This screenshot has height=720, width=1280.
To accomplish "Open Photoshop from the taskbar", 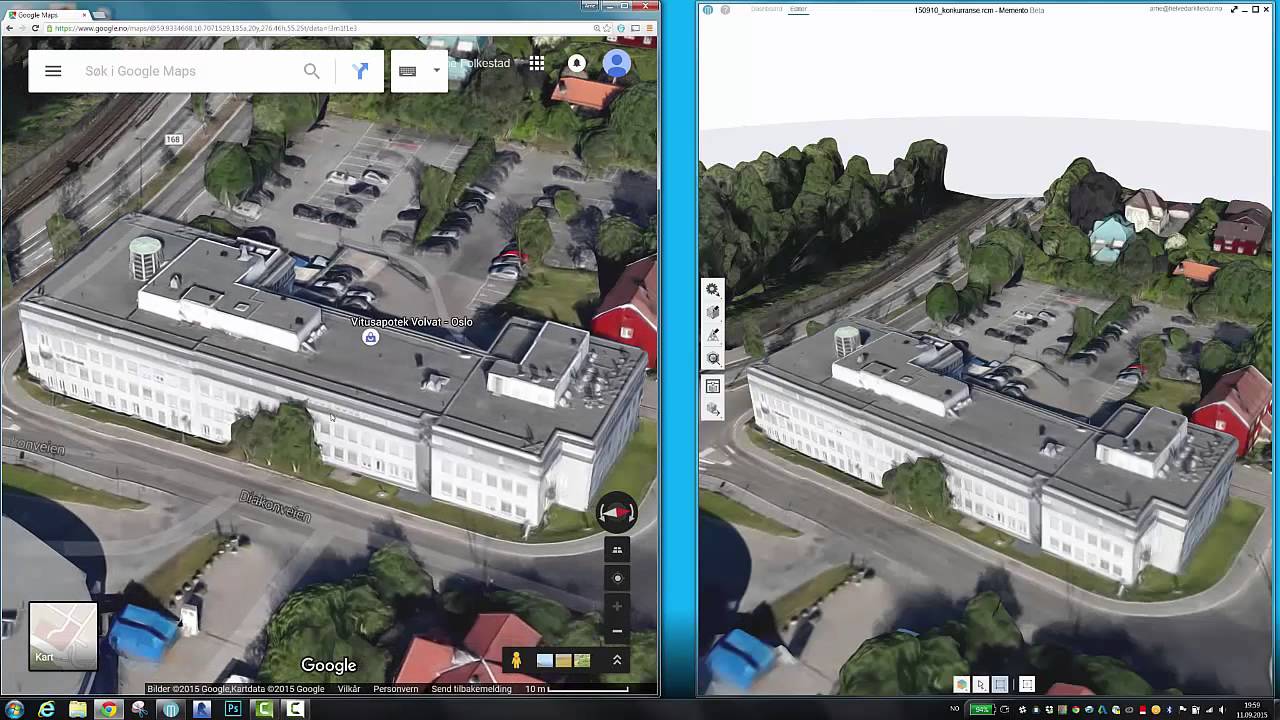I will pos(233,709).
